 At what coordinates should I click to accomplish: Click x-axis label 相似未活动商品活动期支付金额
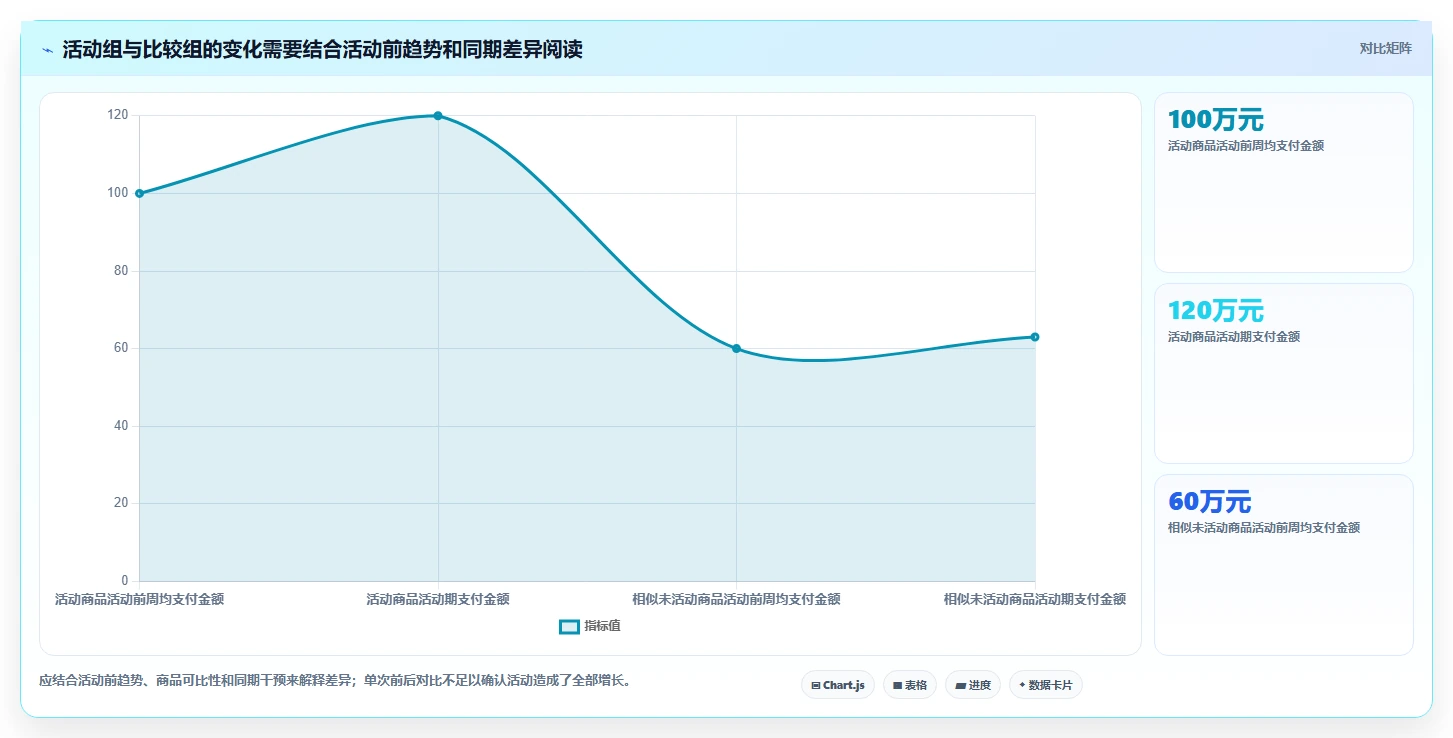[x=1035, y=600]
